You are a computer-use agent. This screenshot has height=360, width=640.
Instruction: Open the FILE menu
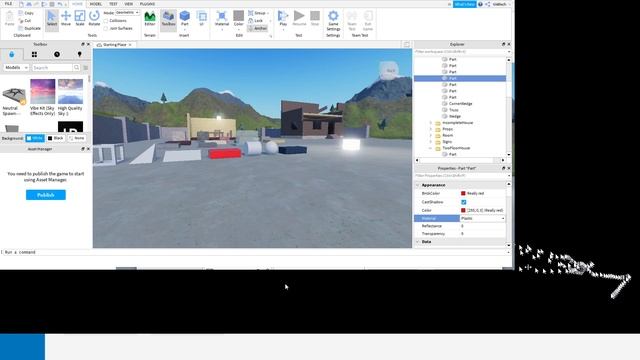[x=8, y=4]
